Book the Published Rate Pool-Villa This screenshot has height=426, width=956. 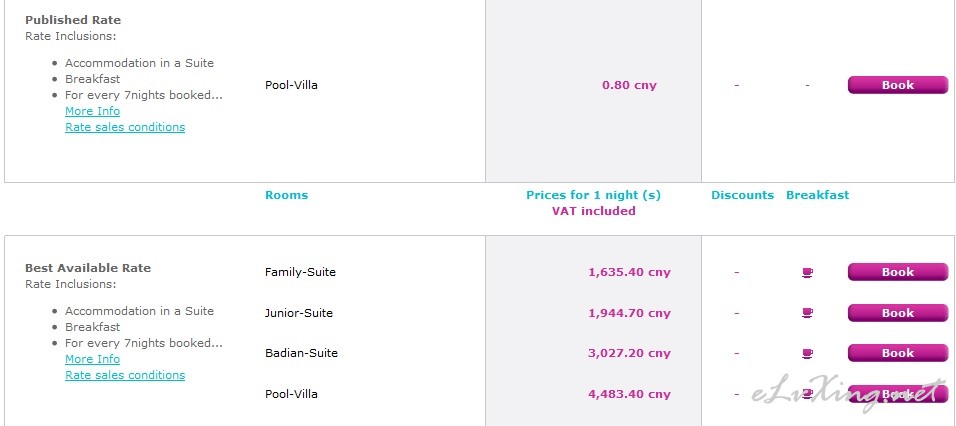[897, 85]
